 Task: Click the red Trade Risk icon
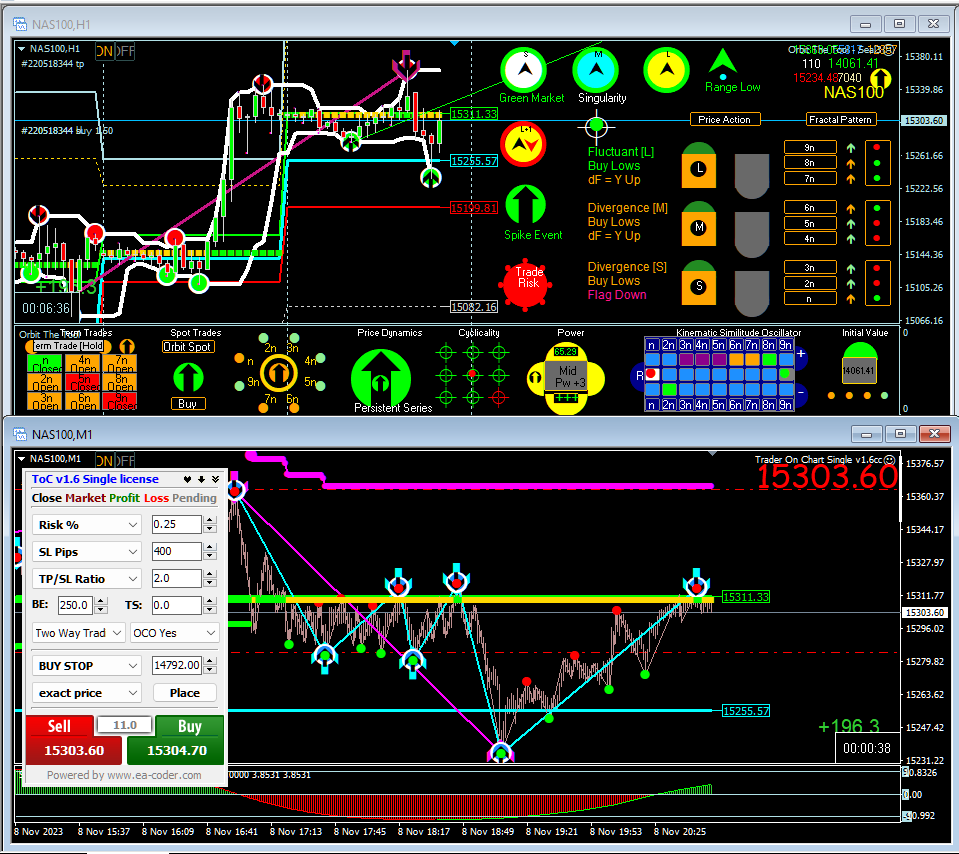pos(526,284)
